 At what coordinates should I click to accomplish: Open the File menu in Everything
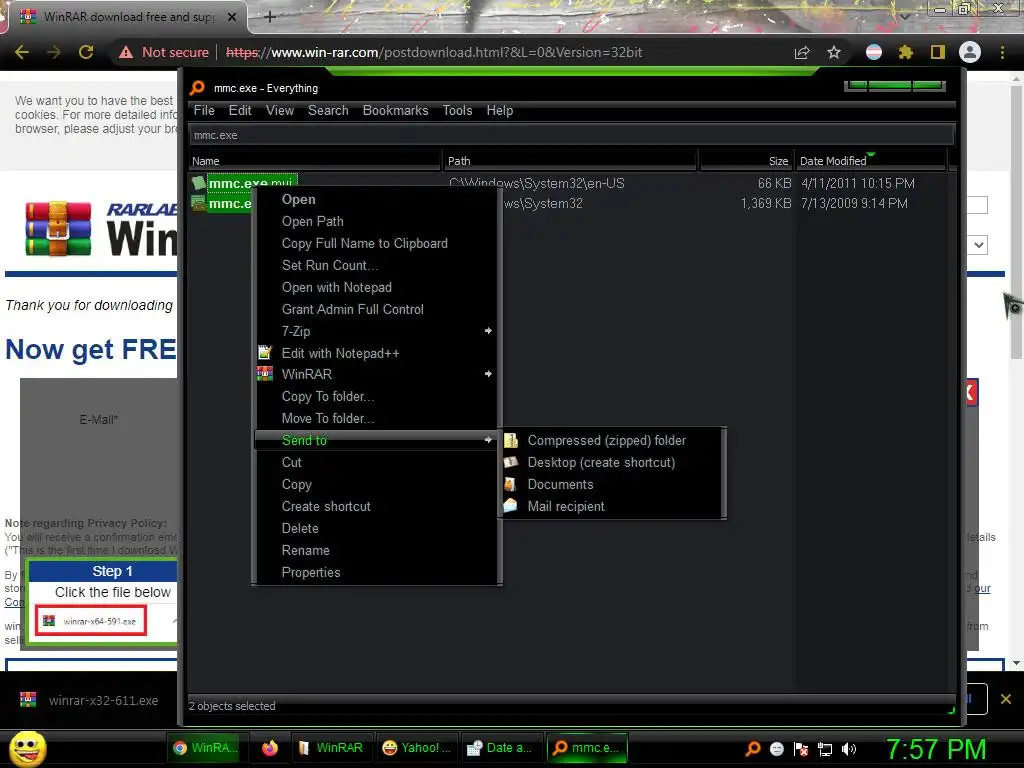[x=204, y=110]
